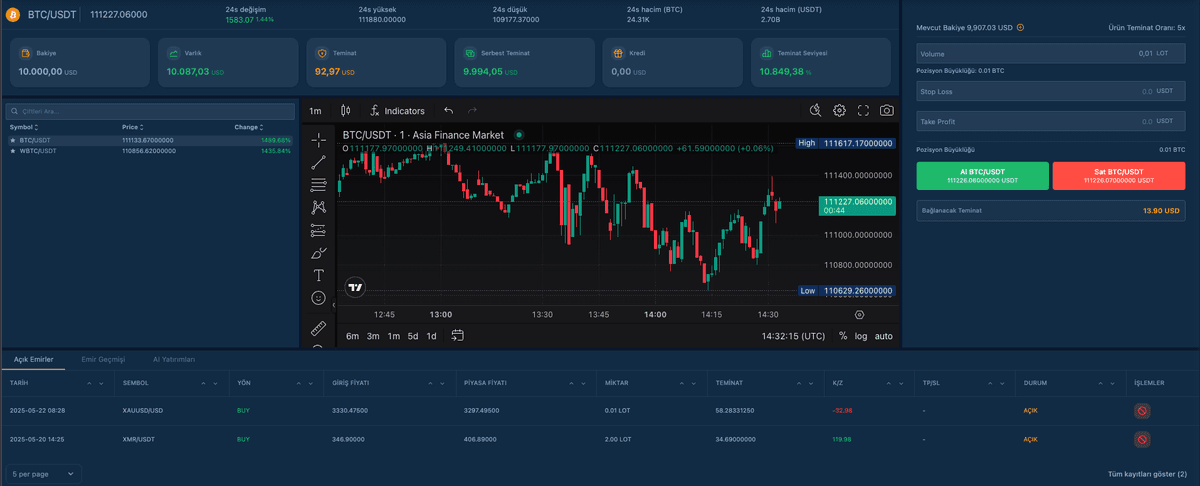Click the Bitcoin logo icon
The image size is (1200, 486).
coord(14,15)
